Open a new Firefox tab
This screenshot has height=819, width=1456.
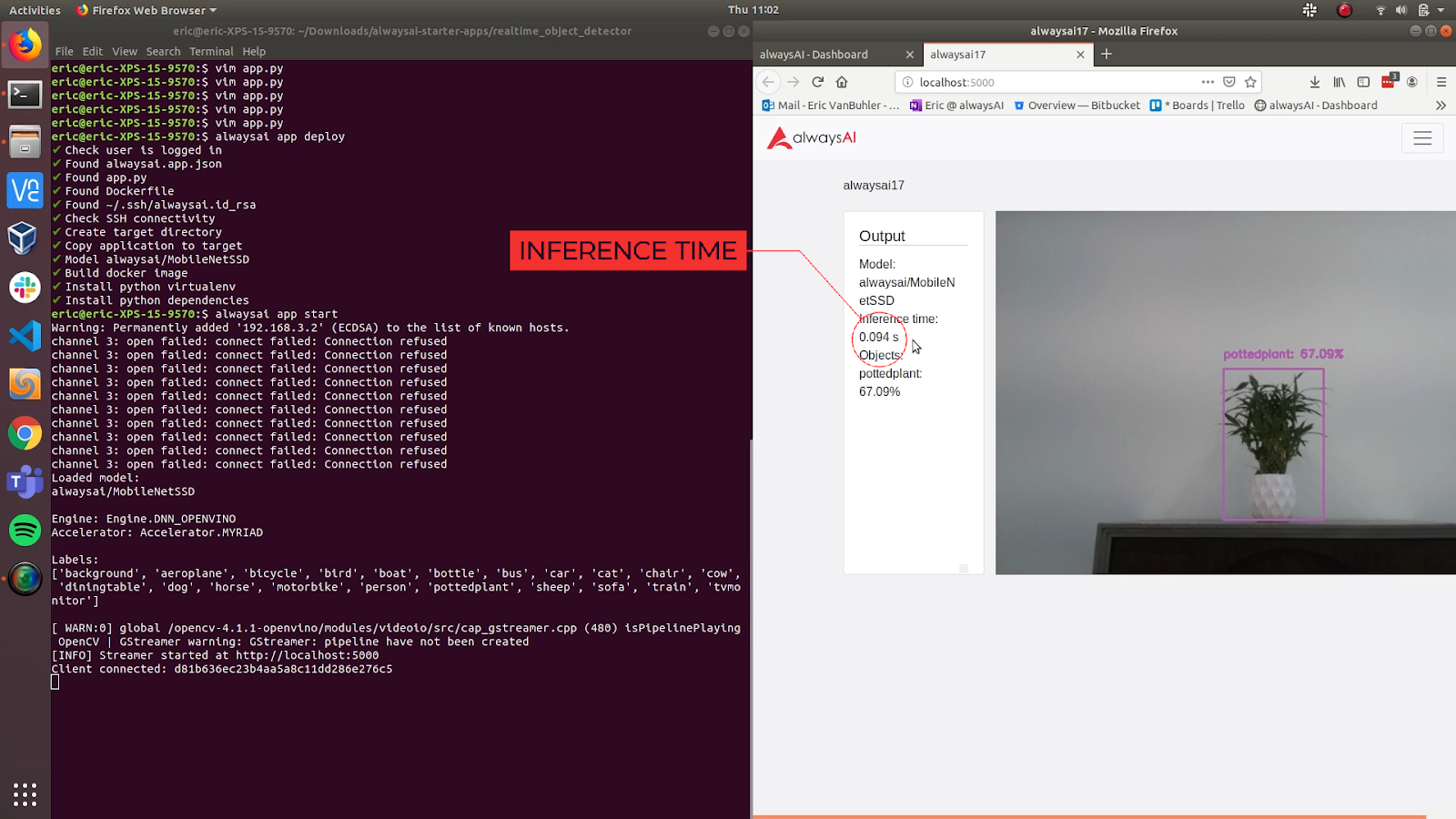pyautogui.click(x=1107, y=55)
